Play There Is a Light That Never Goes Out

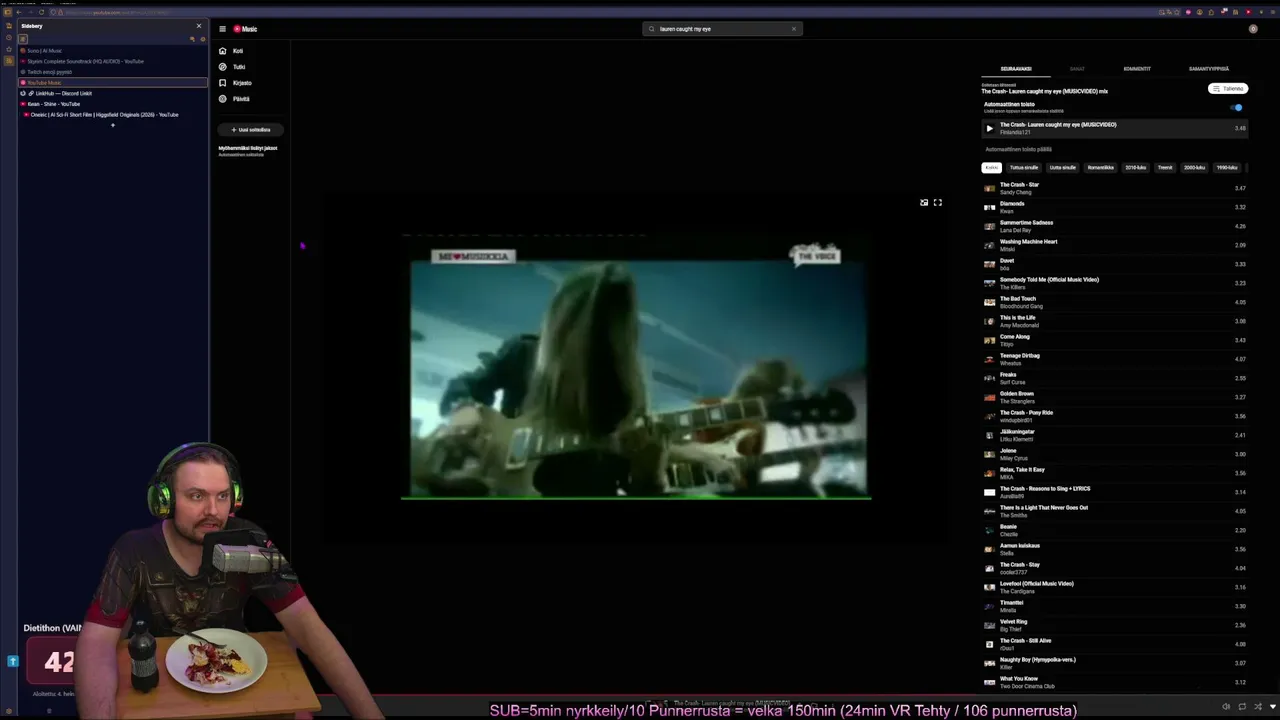(1115, 511)
